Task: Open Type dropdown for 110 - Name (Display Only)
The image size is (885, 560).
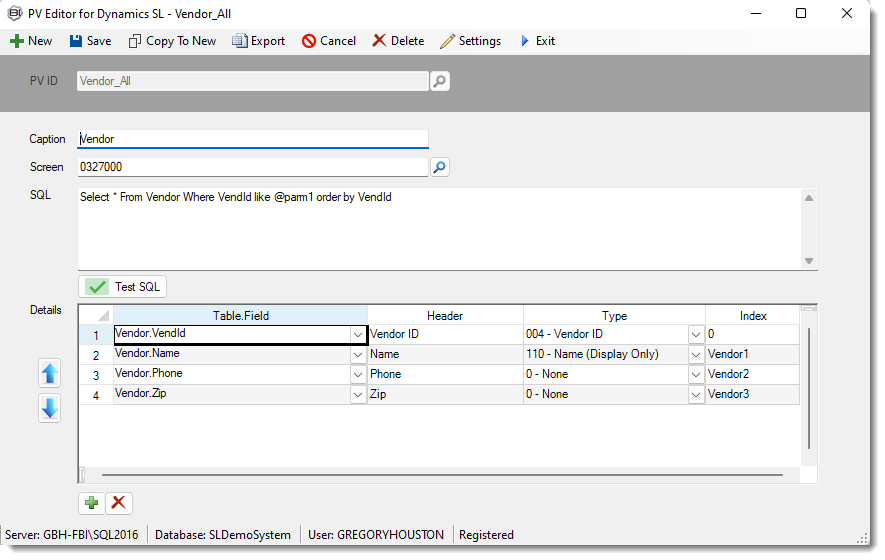Action: click(696, 355)
